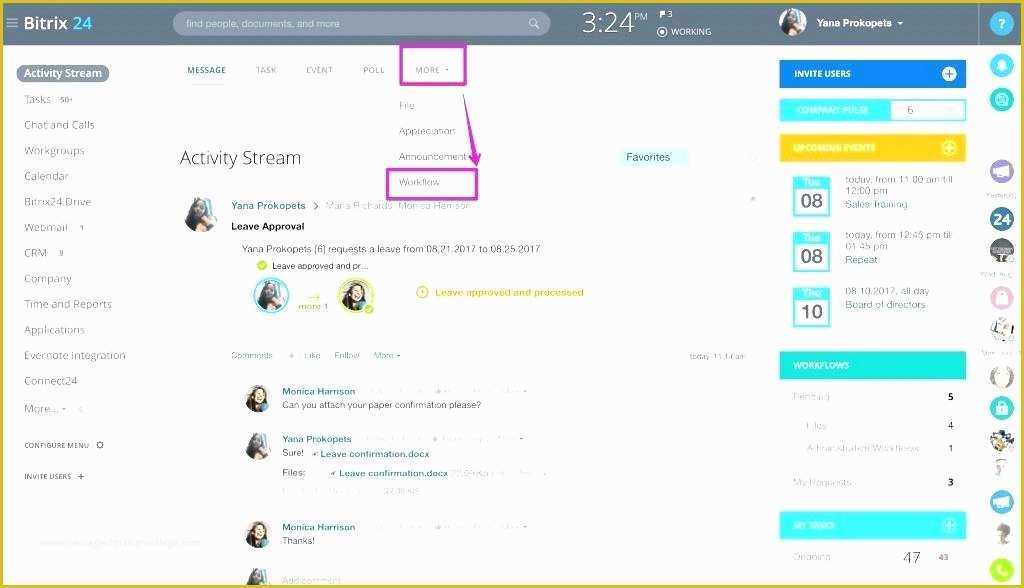
Task: Open Calendar in the left menu
Action: pyautogui.click(x=46, y=176)
